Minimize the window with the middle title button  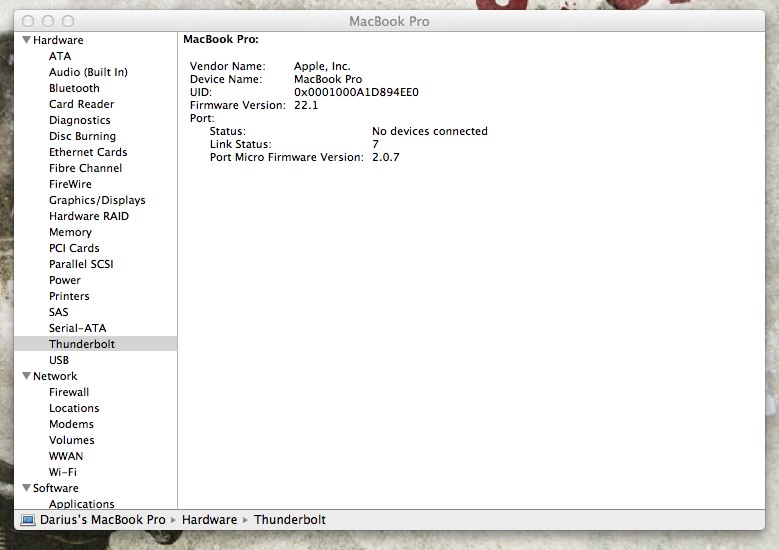click(48, 21)
